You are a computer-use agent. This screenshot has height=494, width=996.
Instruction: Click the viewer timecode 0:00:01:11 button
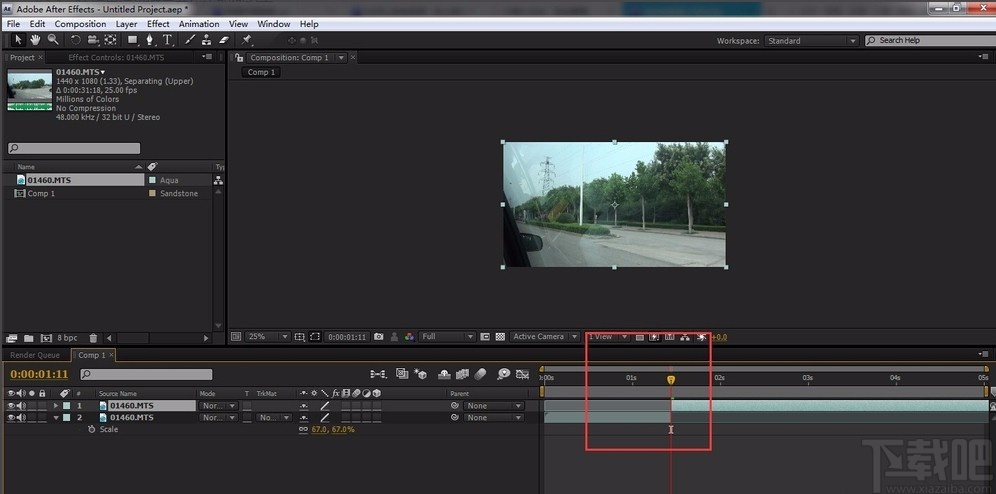[x=347, y=337]
